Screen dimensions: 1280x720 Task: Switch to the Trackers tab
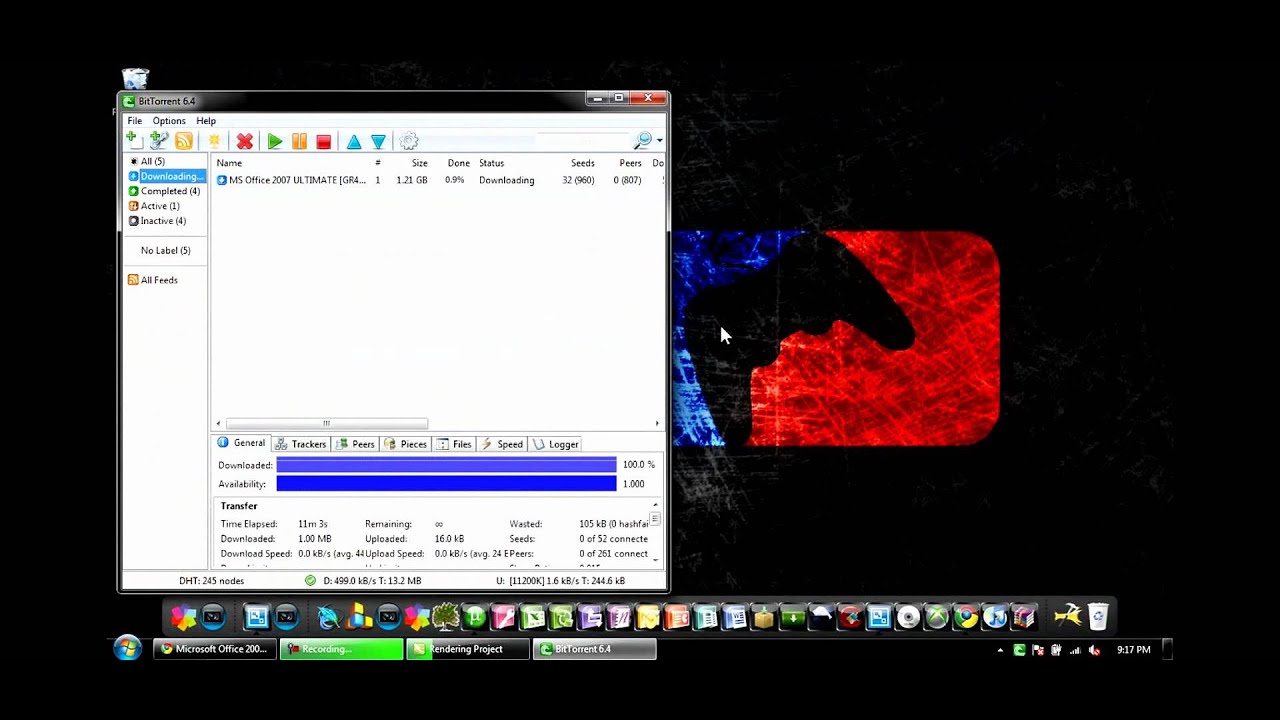click(x=301, y=444)
